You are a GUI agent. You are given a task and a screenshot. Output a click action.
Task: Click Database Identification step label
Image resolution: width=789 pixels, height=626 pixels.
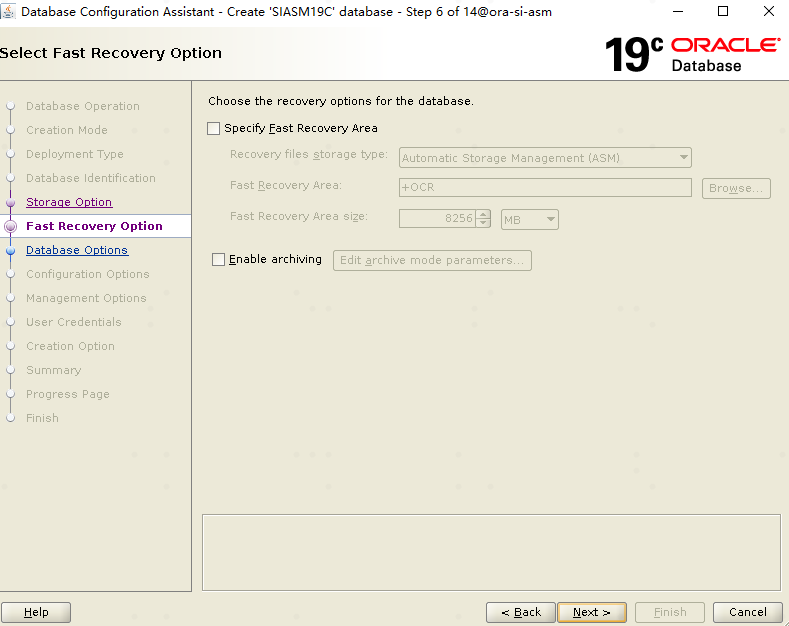tap(91, 178)
